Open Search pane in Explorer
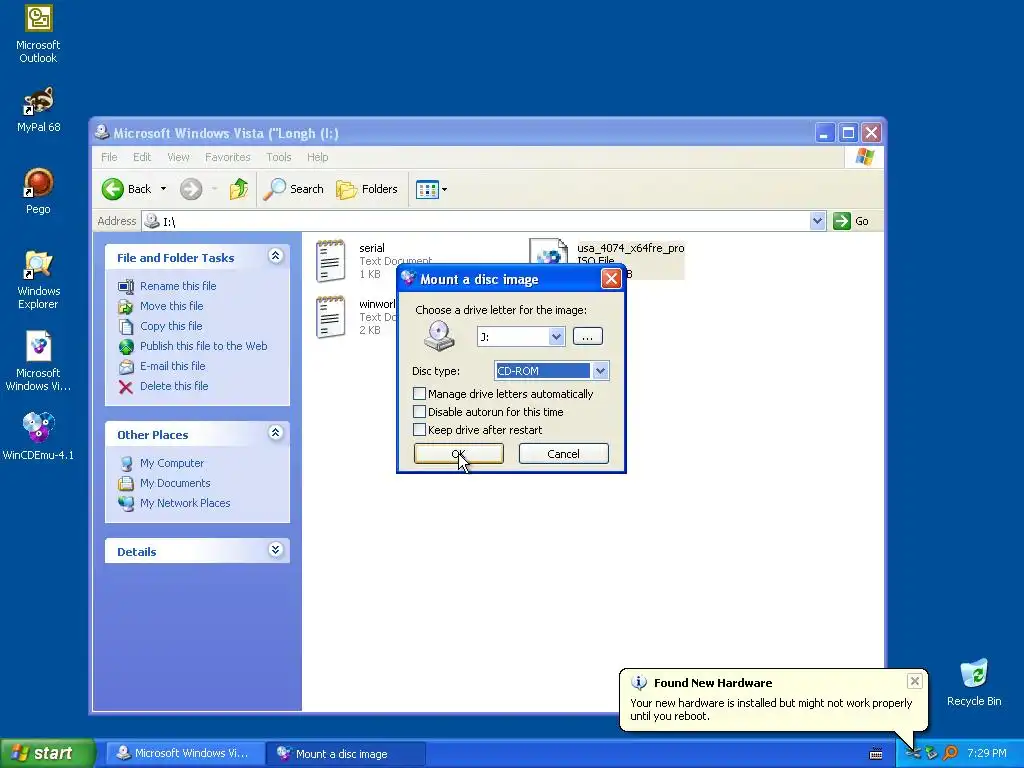Viewport: 1024px width, 768px height. coord(294,189)
